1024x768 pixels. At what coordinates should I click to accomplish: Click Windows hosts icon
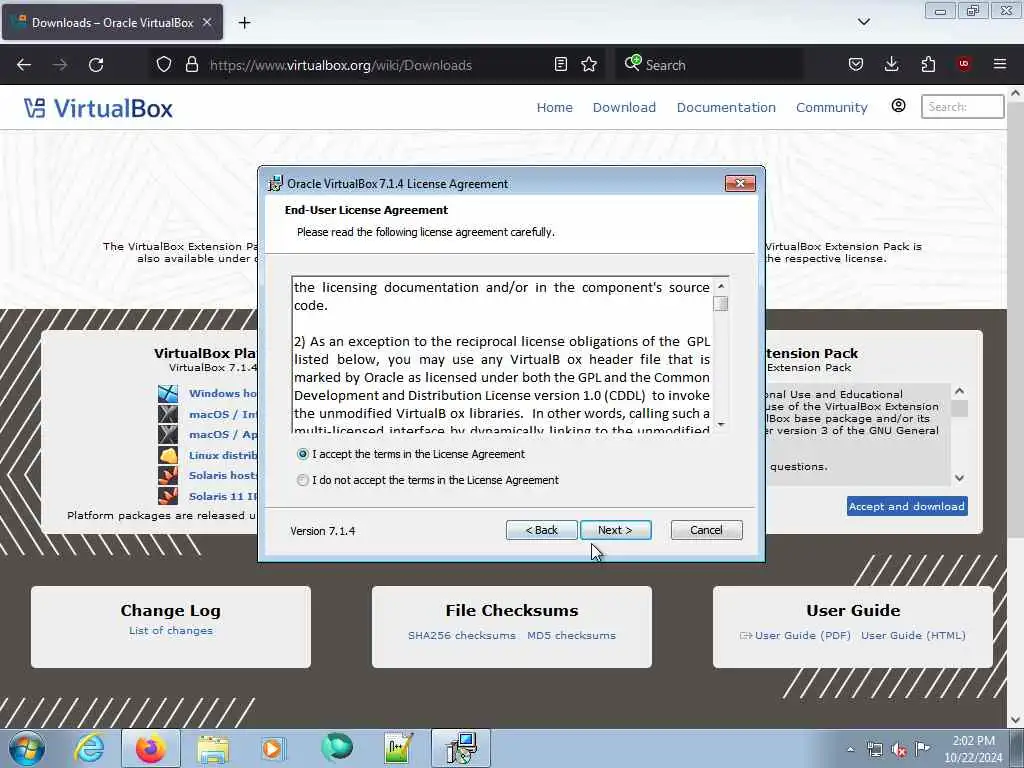point(168,393)
